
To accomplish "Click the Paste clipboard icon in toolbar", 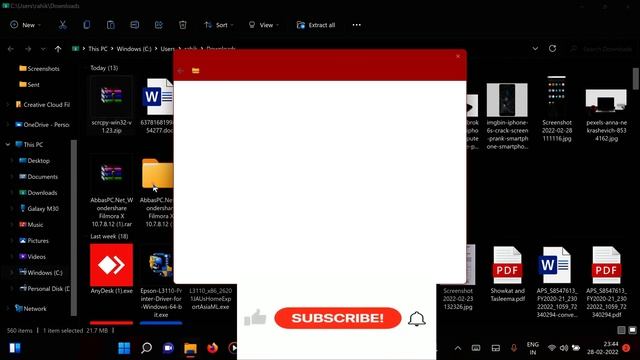I will click(x=111, y=25).
